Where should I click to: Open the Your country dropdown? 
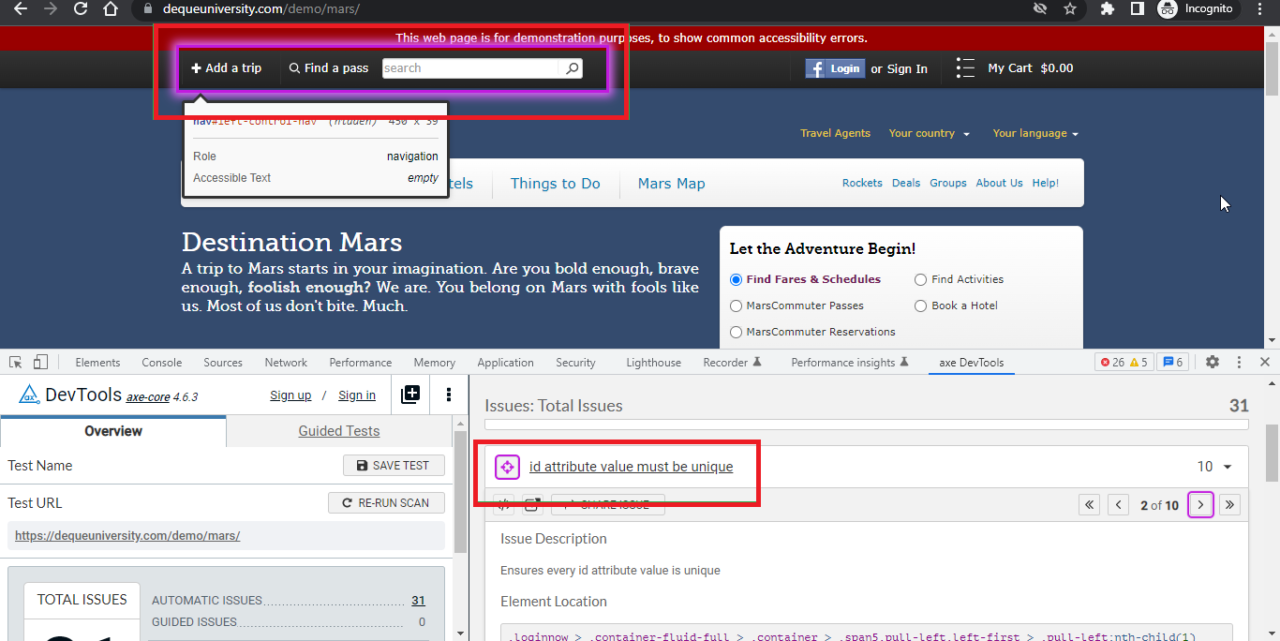929,134
